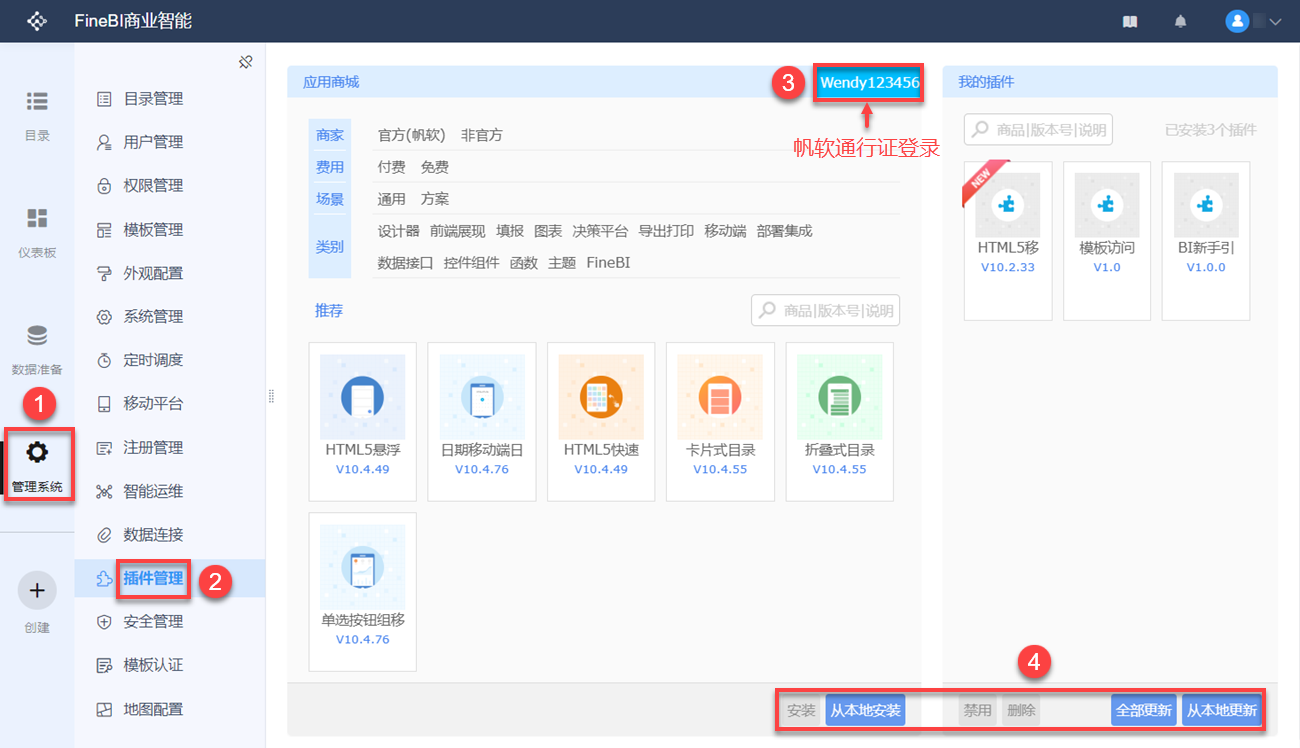Viewport: 1300px width, 748px height.
Task: Click the 数据连接 paperclip icon
Action: [x=104, y=535]
